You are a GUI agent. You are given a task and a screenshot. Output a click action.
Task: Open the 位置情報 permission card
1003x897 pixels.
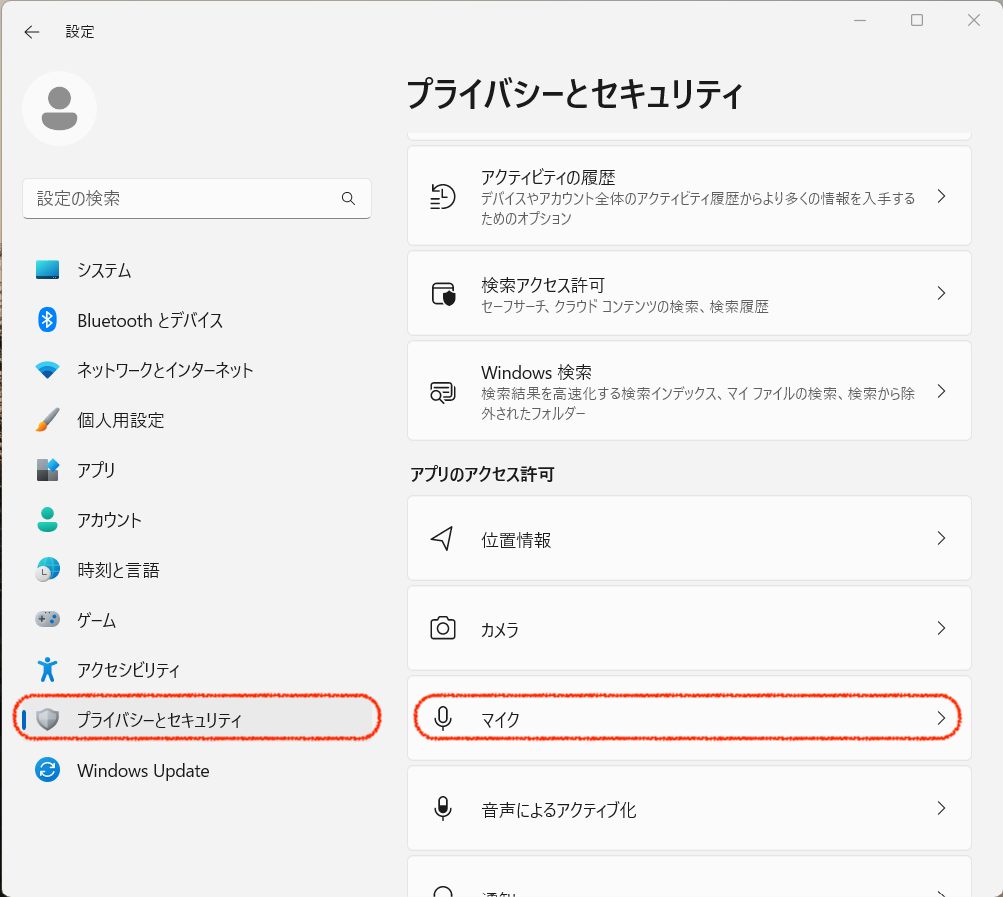tap(690, 538)
